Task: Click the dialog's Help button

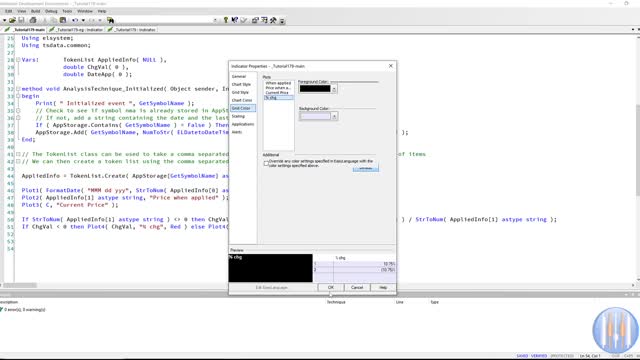Action: [x=383, y=287]
